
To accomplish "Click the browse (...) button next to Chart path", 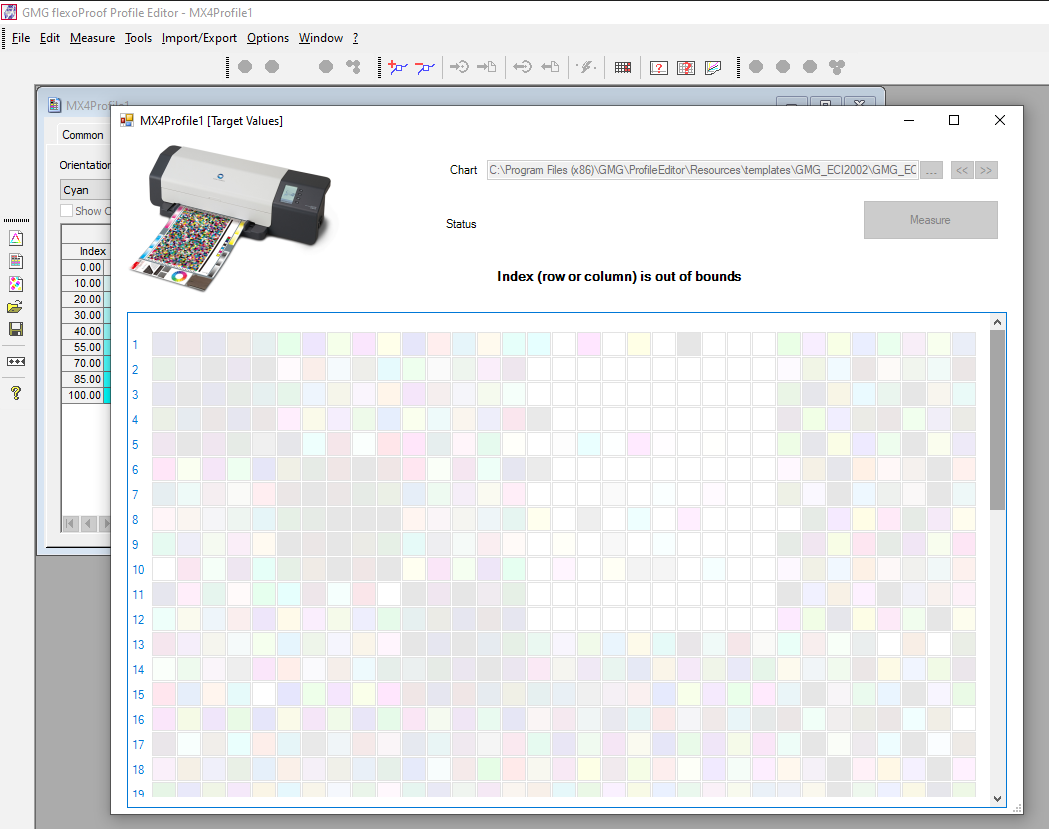I will click(931, 170).
